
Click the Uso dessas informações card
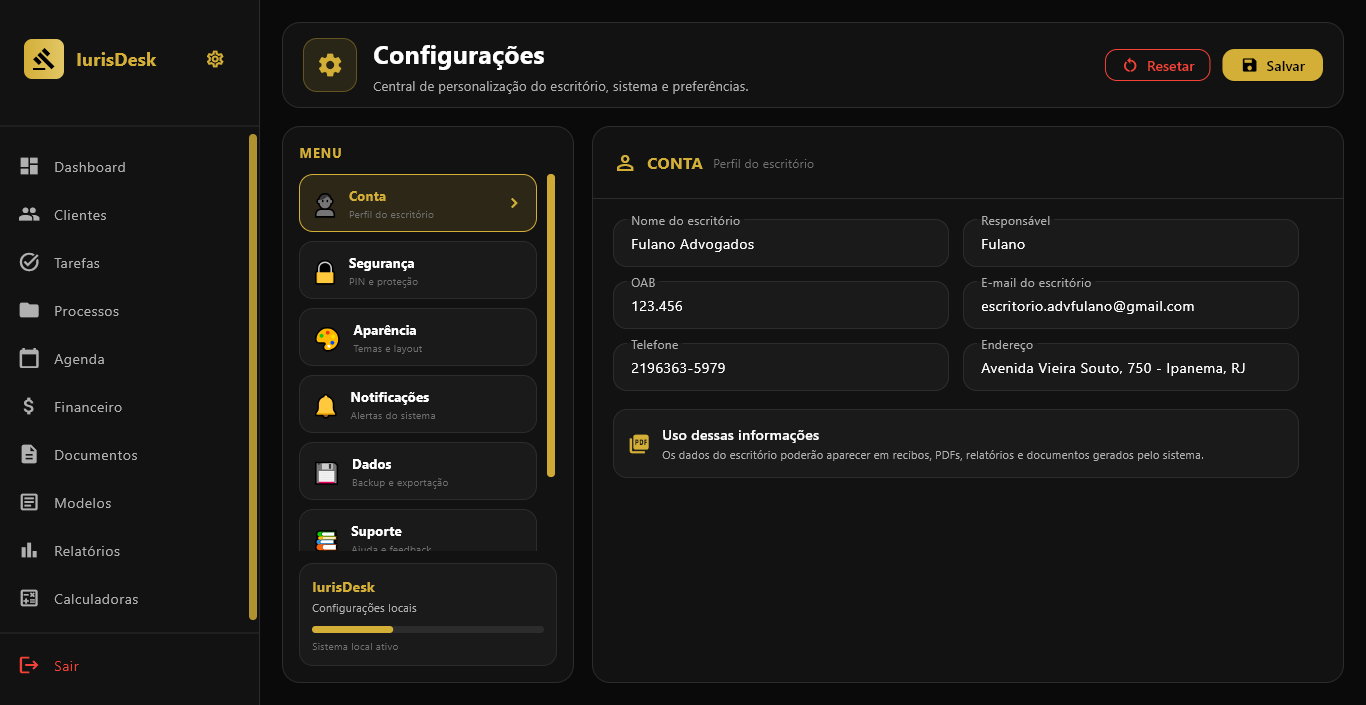click(x=956, y=443)
